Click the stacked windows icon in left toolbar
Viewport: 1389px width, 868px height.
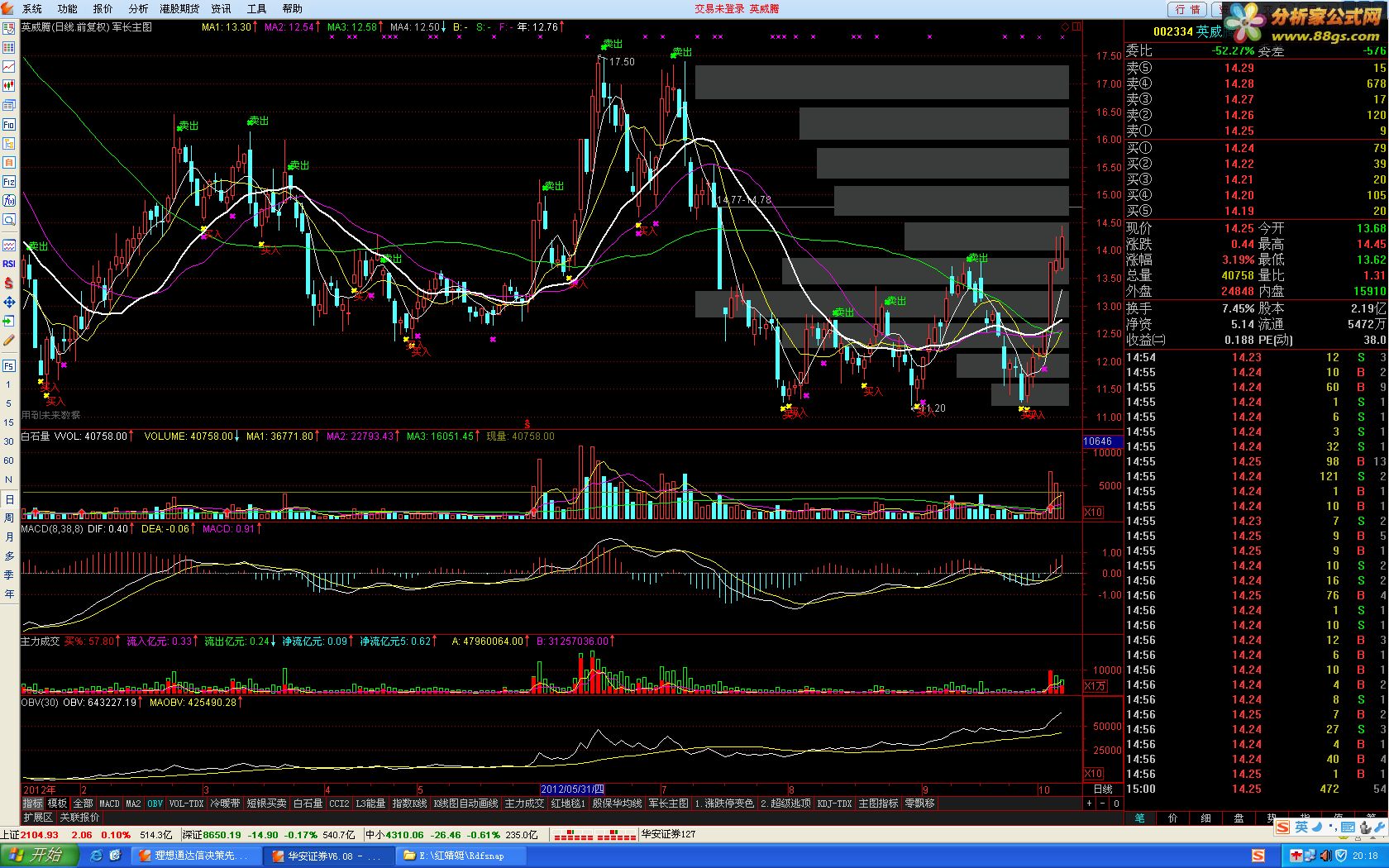pyautogui.click(x=9, y=105)
